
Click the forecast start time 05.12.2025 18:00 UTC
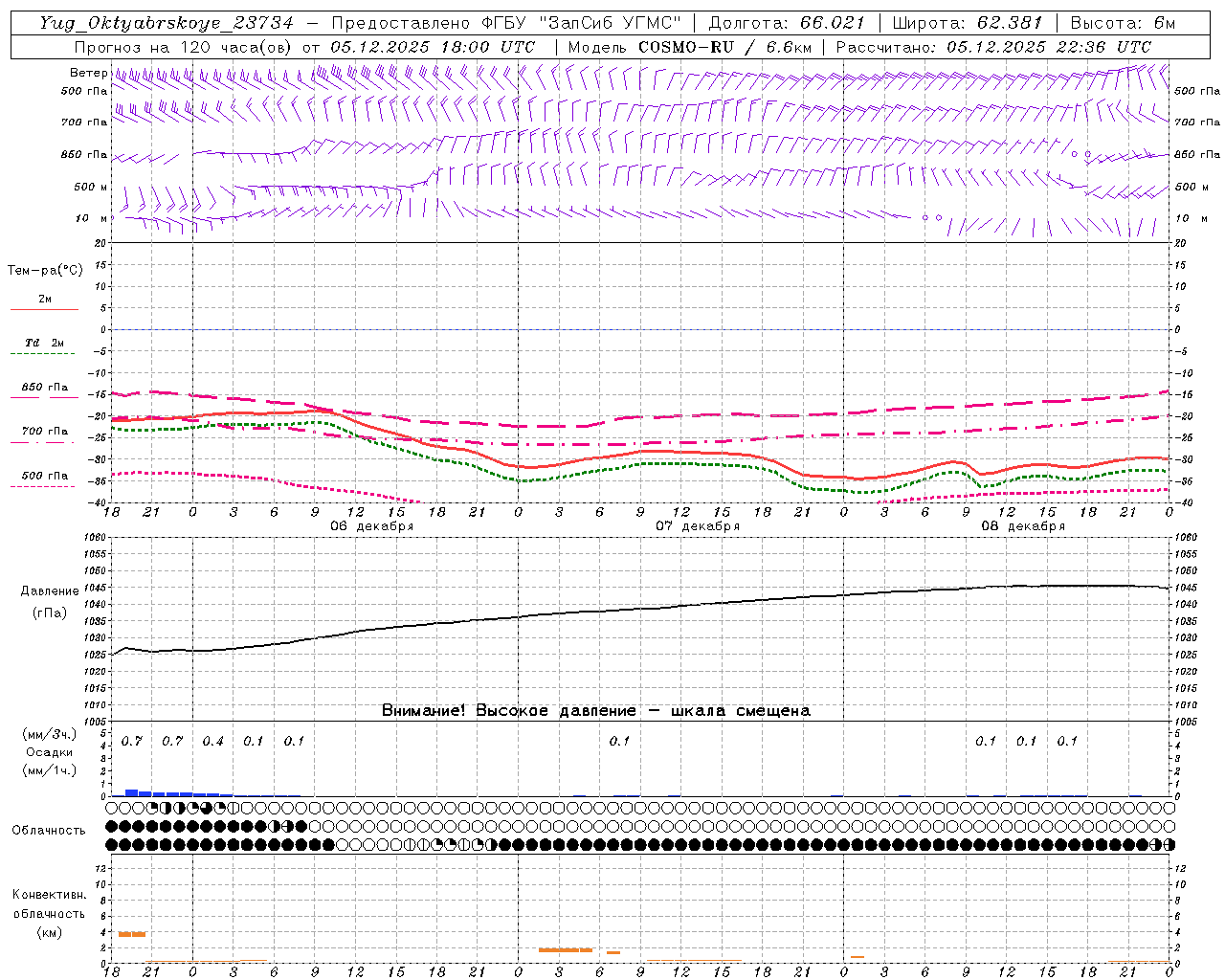coord(433,47)
